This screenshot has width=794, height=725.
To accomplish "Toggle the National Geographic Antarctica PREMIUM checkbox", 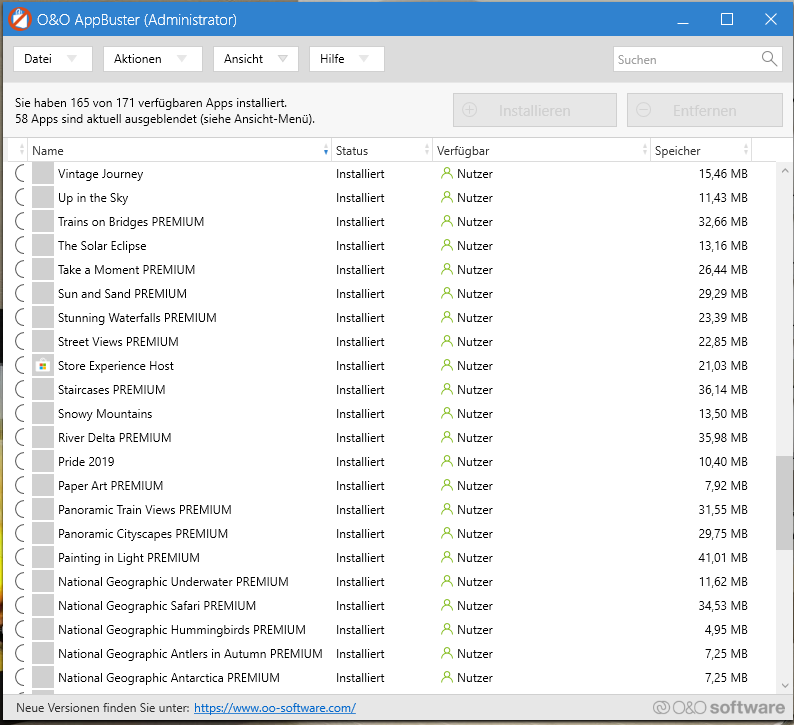I will (20, 677).
